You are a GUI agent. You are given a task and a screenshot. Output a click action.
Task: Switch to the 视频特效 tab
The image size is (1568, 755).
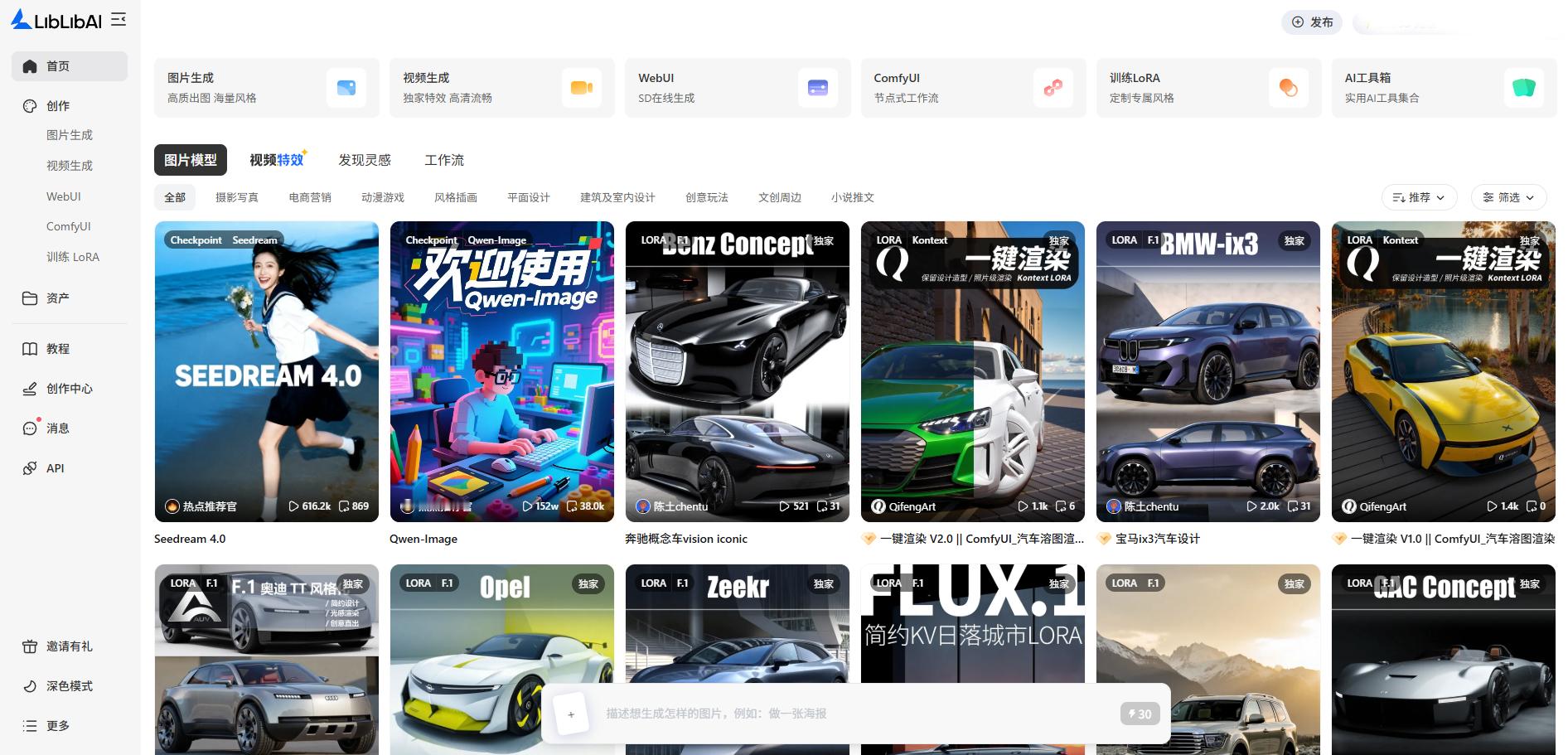point(278,160)
